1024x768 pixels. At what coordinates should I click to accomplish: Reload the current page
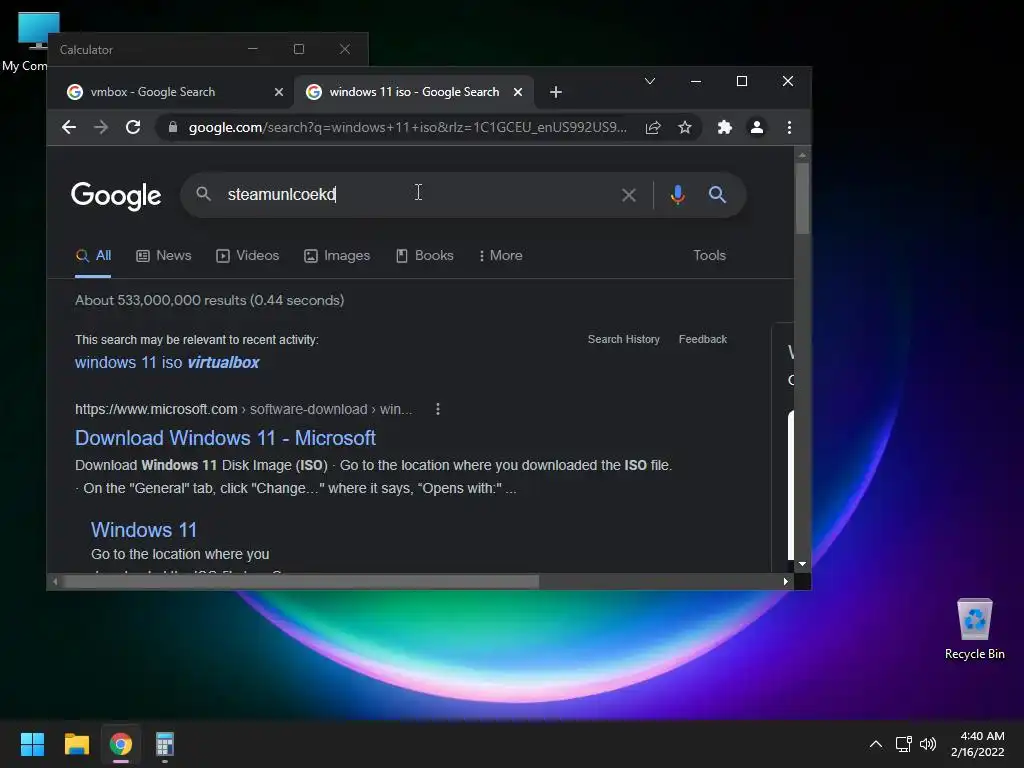[x=133, y=127]
